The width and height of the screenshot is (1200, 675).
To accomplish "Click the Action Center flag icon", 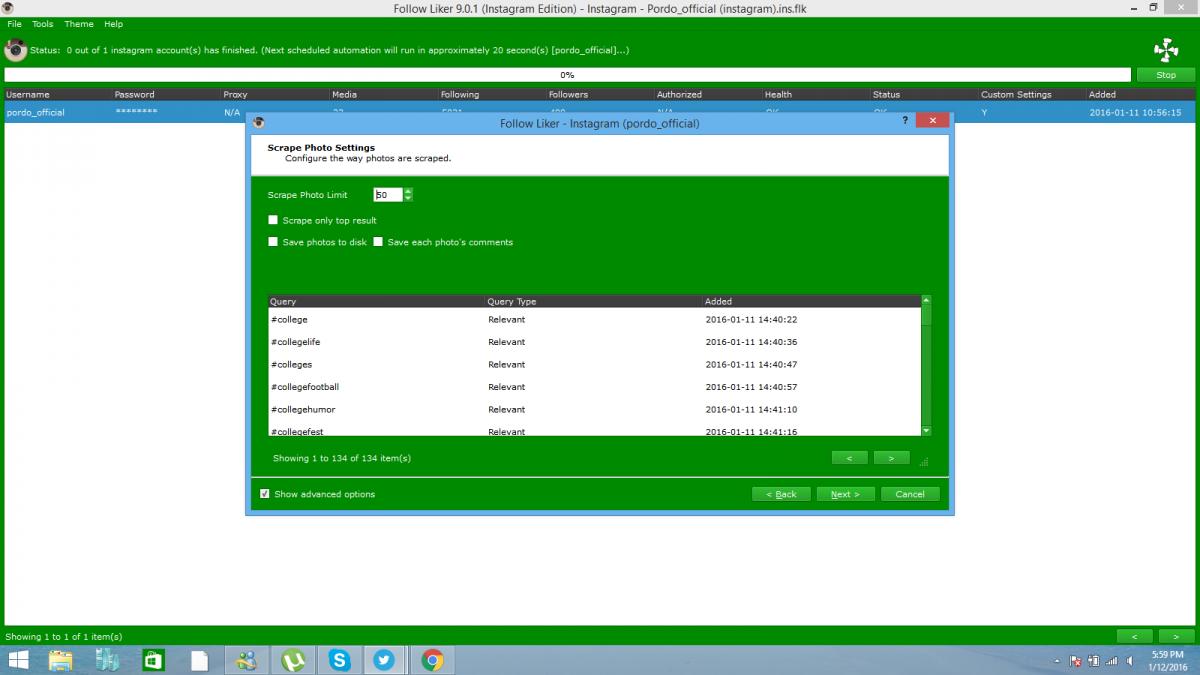I will 1076,661.
